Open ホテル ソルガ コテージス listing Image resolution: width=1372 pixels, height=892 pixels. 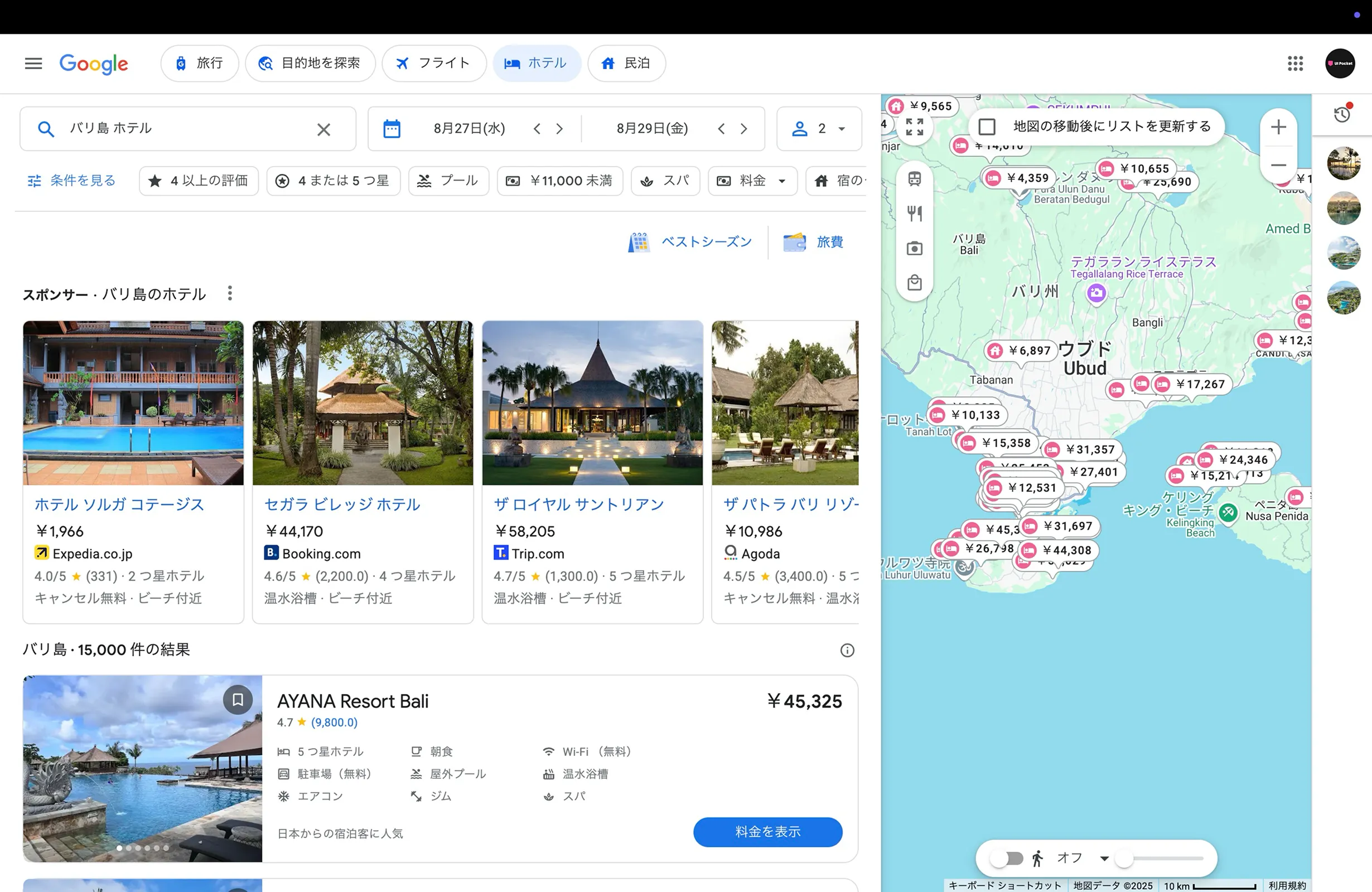[119, 505]
